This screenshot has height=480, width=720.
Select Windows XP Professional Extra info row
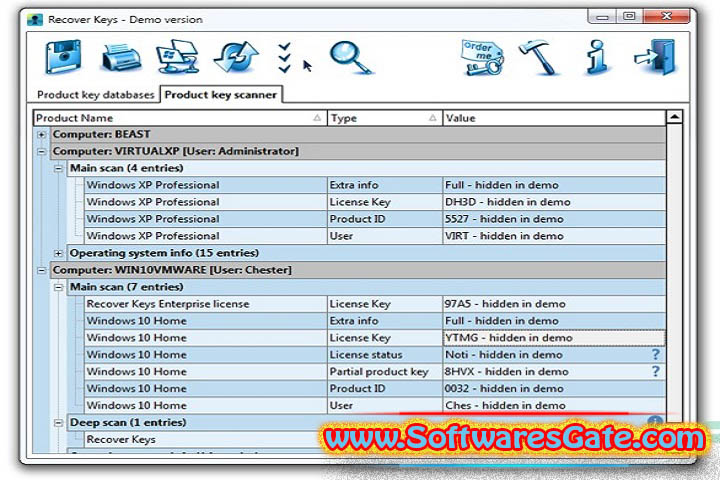point(375,185)
